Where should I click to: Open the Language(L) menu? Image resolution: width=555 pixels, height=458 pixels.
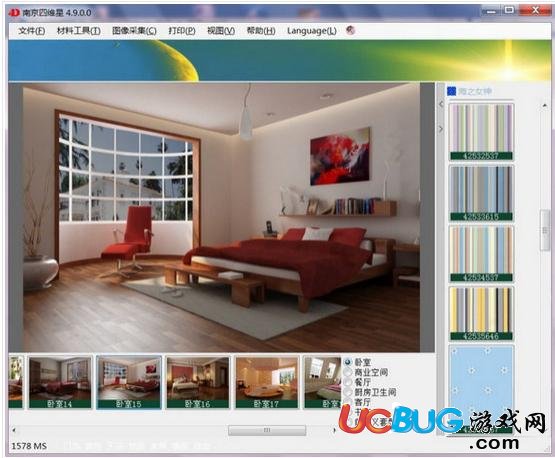coord(312,31)
